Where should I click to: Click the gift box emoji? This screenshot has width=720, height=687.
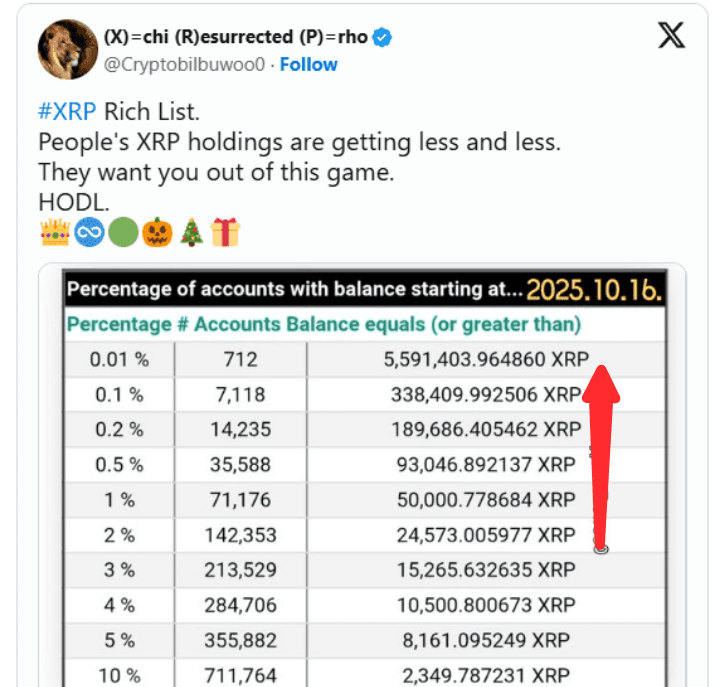click(x=226, y=233)
